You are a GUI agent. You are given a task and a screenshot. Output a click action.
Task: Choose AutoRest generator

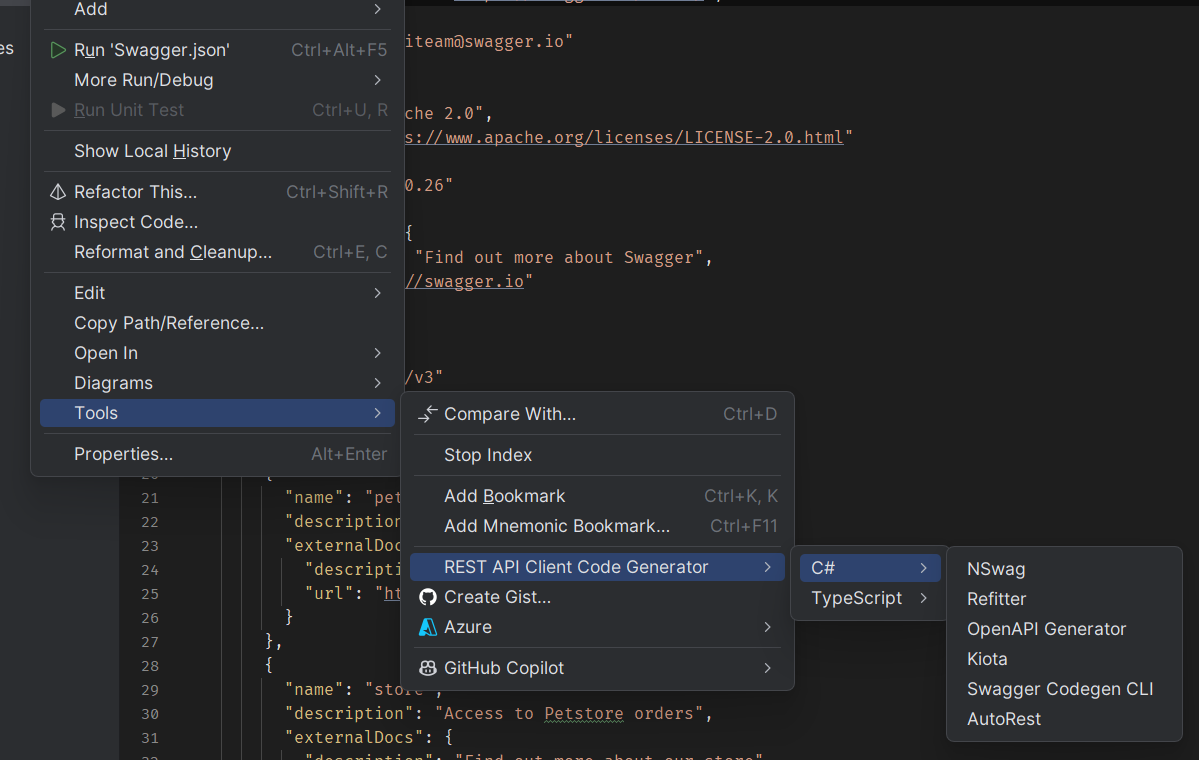1065,719
